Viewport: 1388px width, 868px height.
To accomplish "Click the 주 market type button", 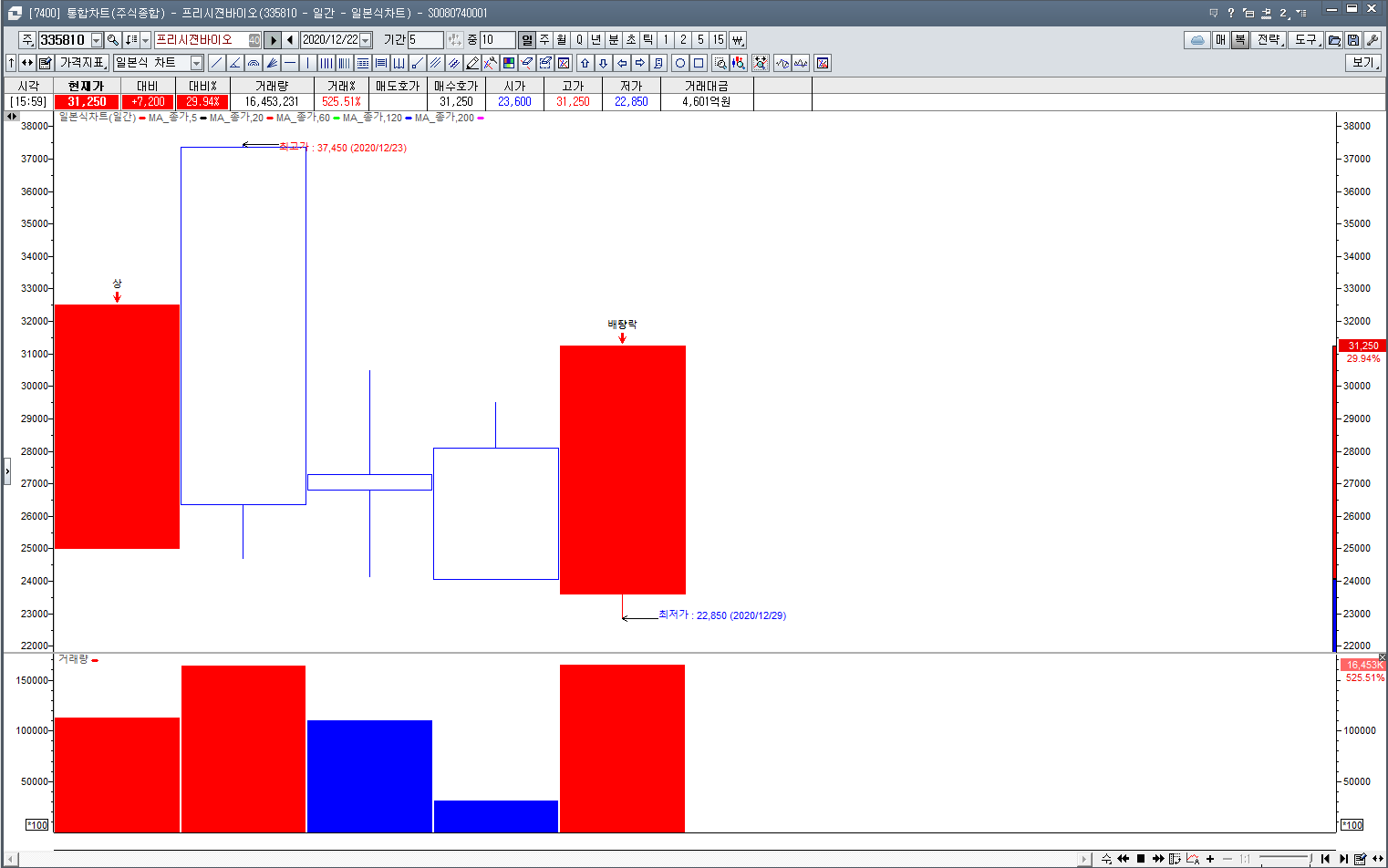I will pos(27,40).
